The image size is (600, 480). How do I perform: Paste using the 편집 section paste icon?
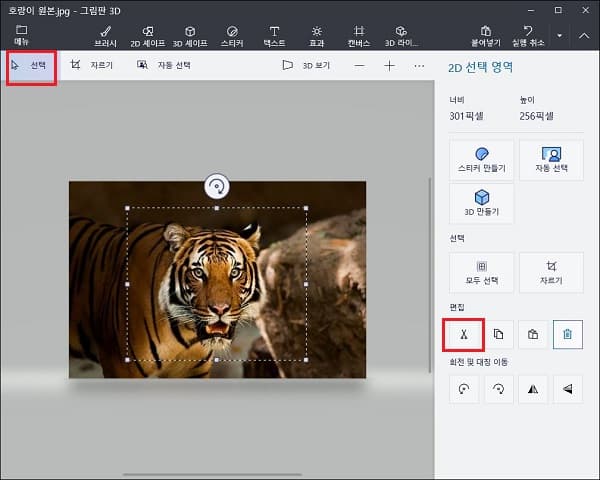point(533,335)
